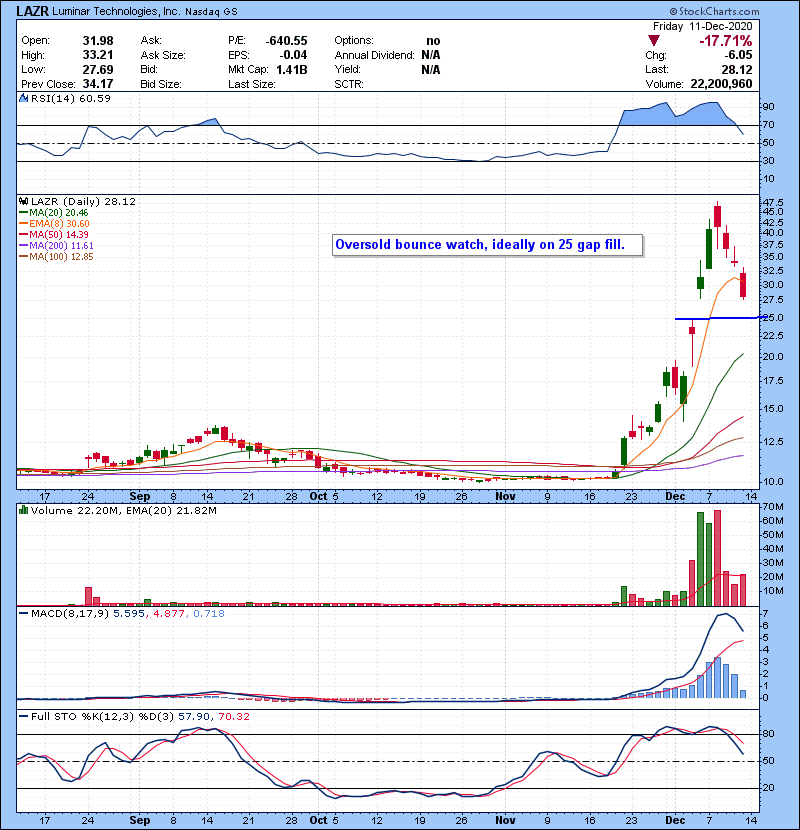Click the Nov label on price chart axis
Viewport: 800px width, 830px height.
coord(505,497)
